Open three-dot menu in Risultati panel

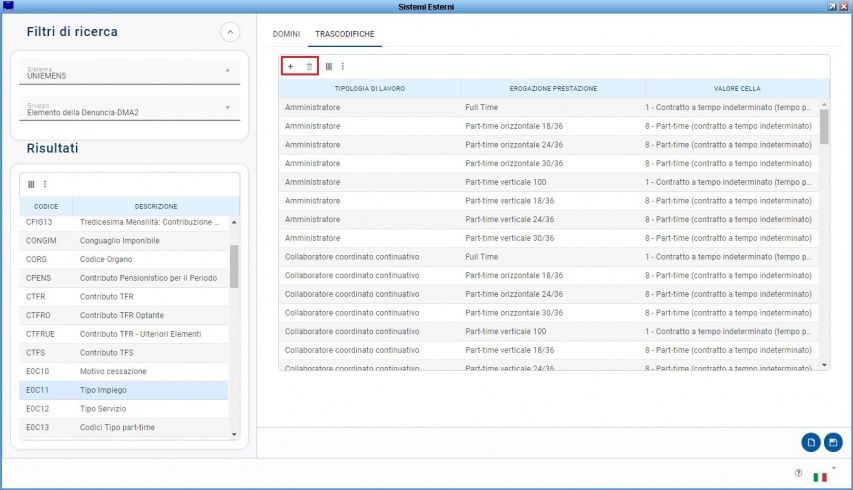click(44, 184)
